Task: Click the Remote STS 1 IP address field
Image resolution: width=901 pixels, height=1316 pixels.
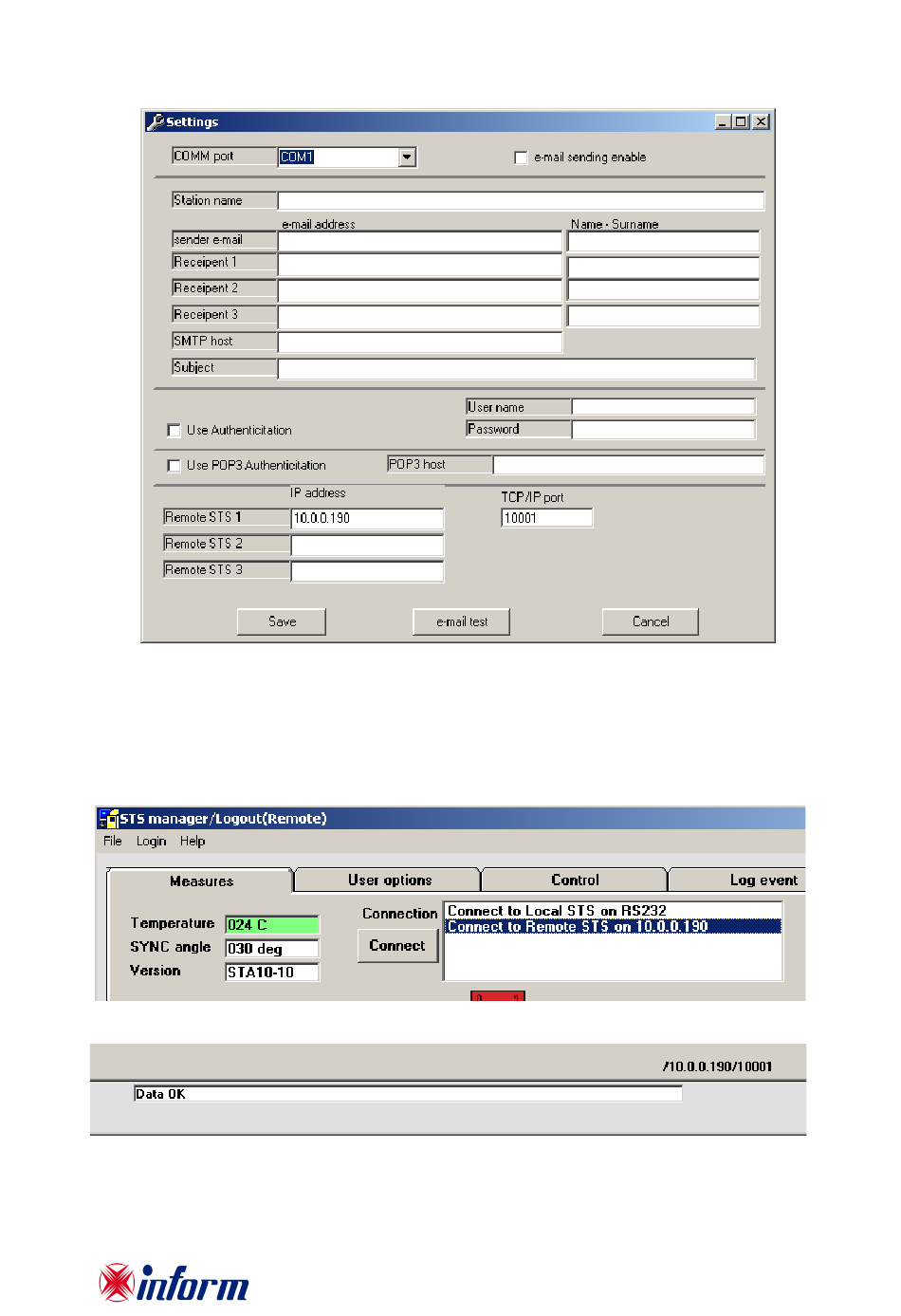Action: click(367, 519)
